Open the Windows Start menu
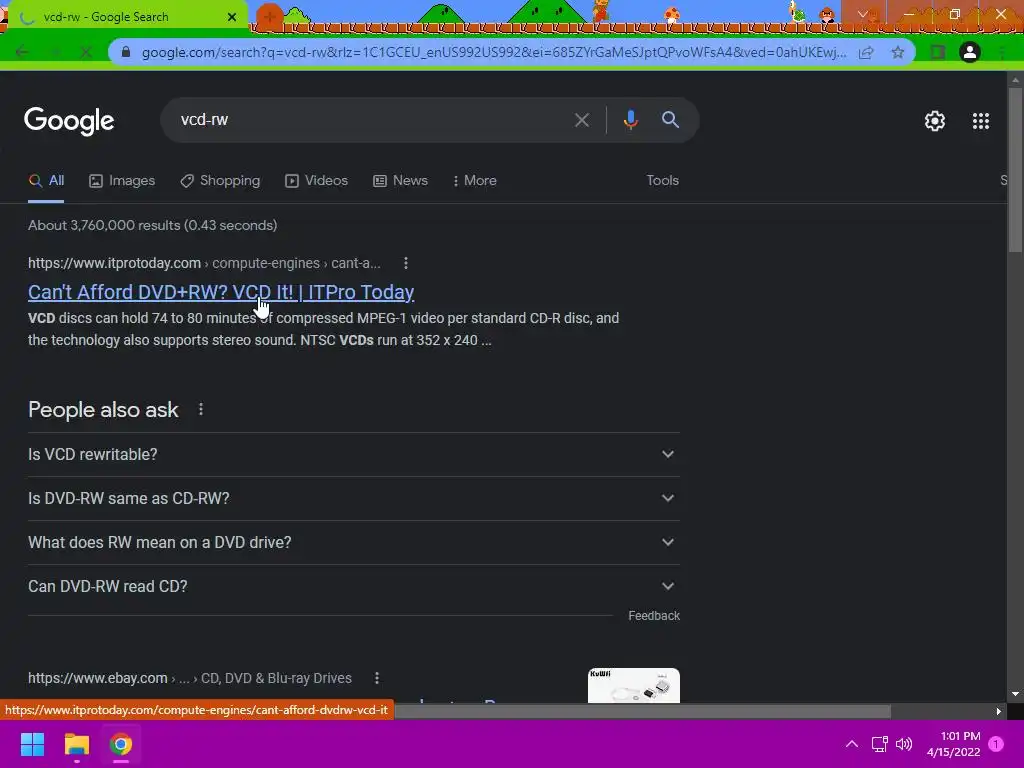 (32, 744)
